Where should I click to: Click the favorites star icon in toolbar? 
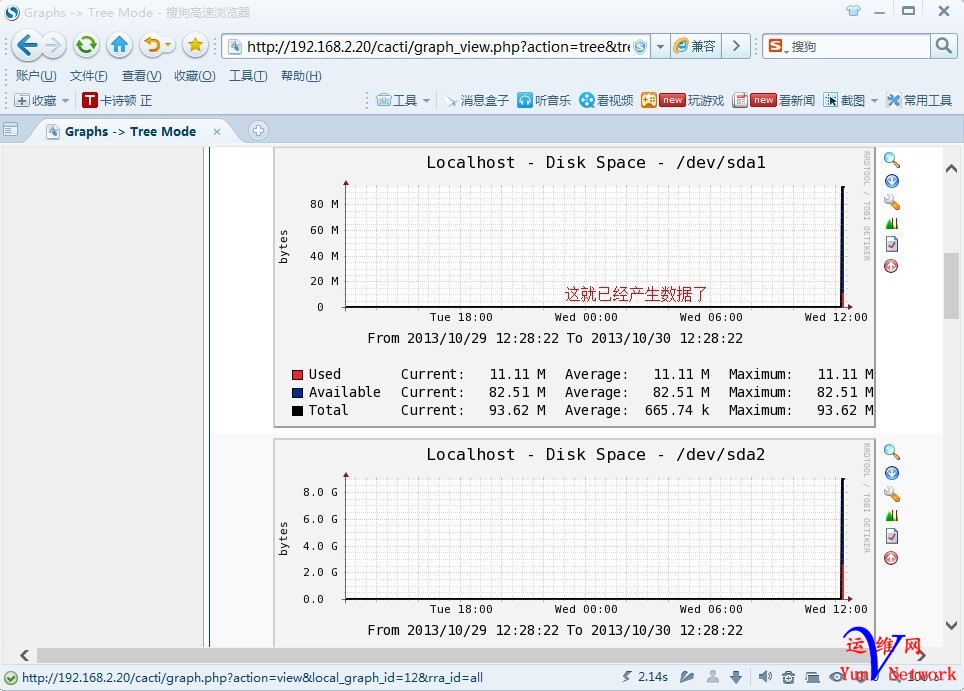pos(195,45)
